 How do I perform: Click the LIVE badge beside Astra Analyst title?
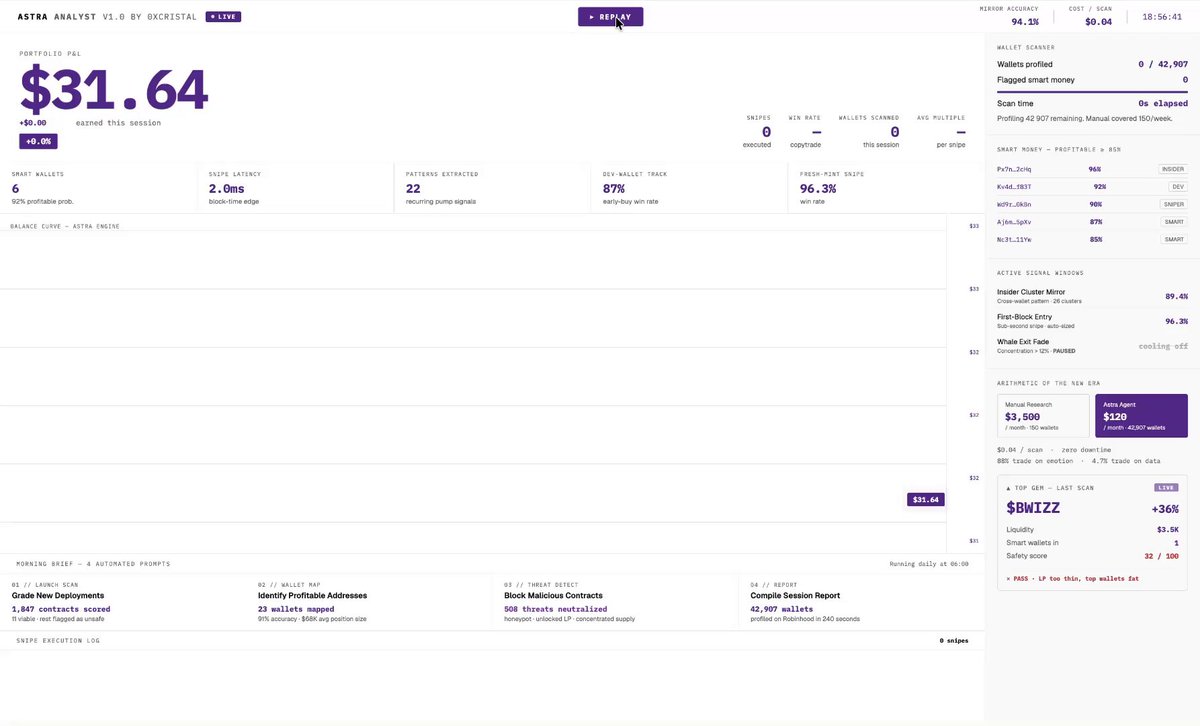click(223, 17)
